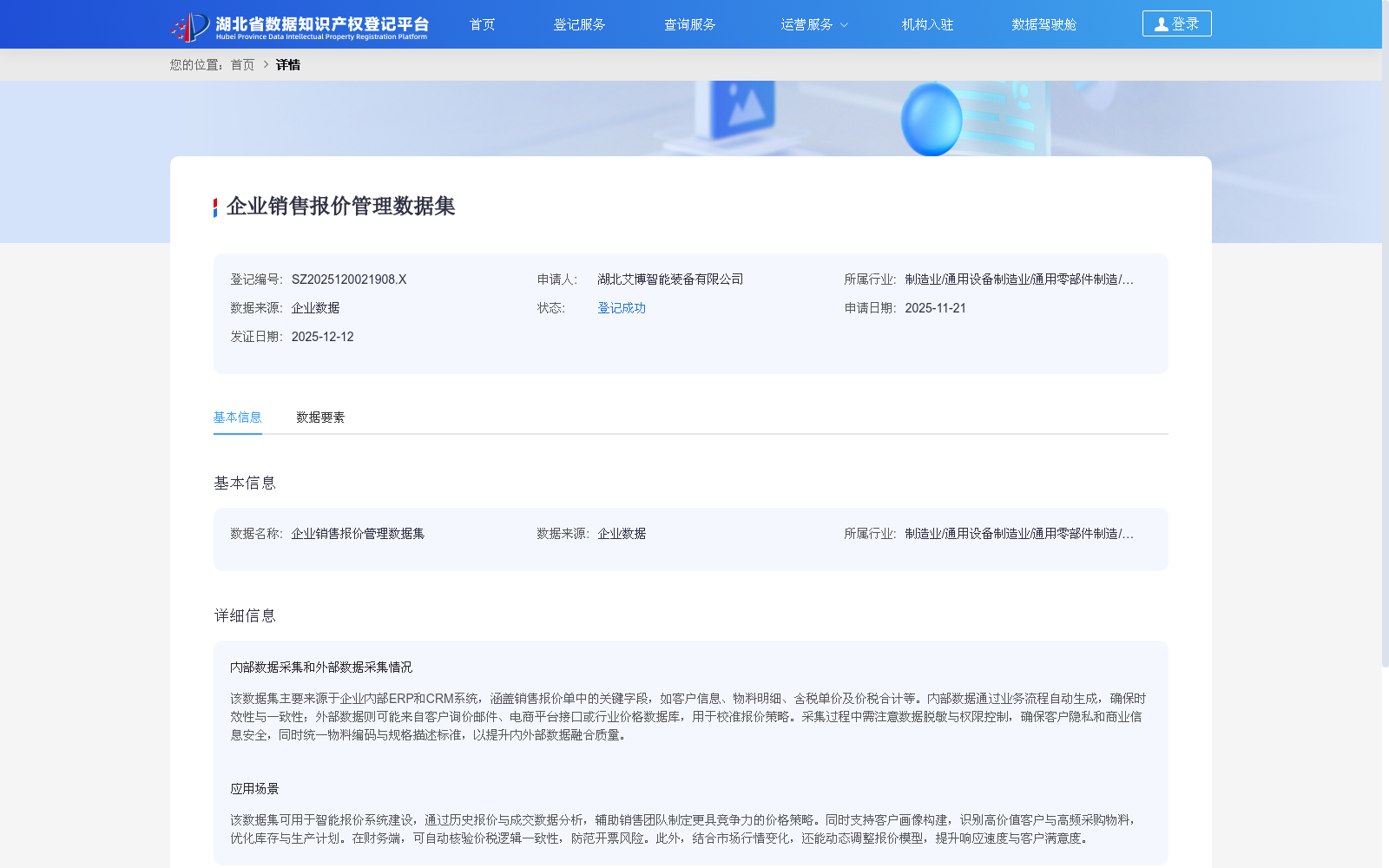Open the 首页 navigation menu
This screenshot has width=1389, height=868.
(482, 24)
